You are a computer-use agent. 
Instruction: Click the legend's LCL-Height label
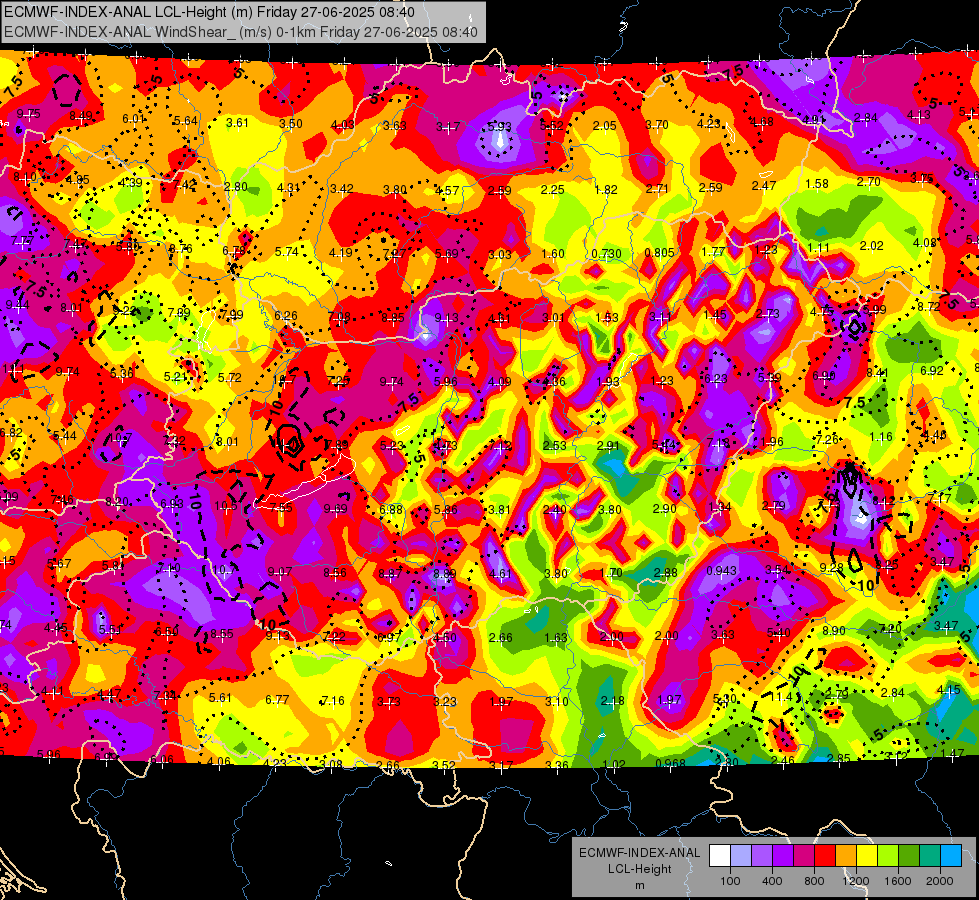tap(640, 869)
